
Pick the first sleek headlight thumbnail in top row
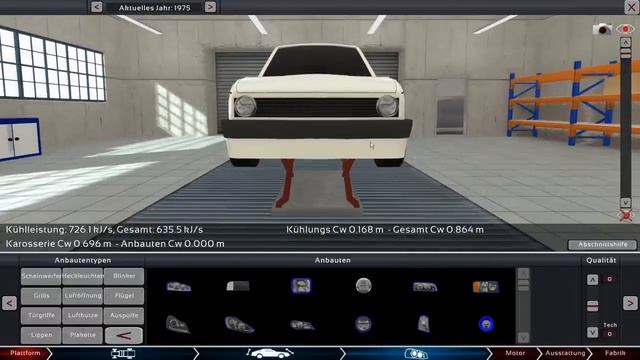pos(178,287)
